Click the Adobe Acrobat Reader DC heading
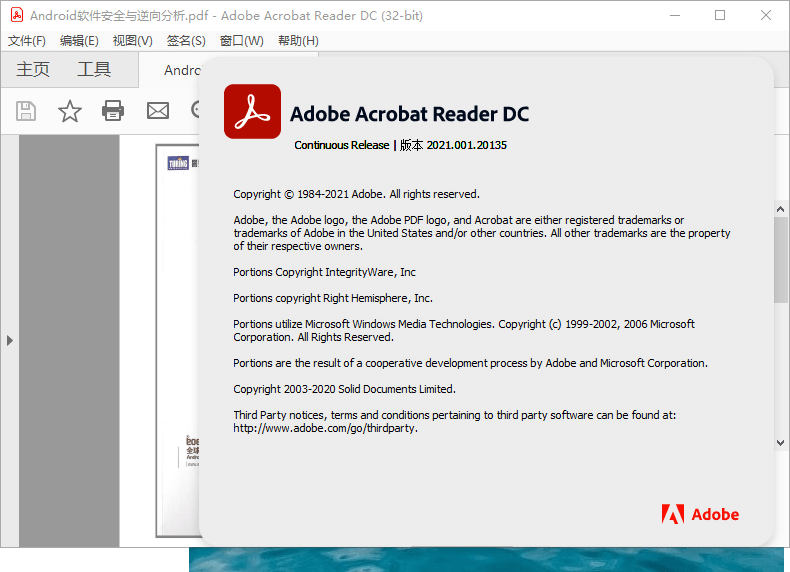The width and height of the screenshot is (790, 572). point(410,114)
